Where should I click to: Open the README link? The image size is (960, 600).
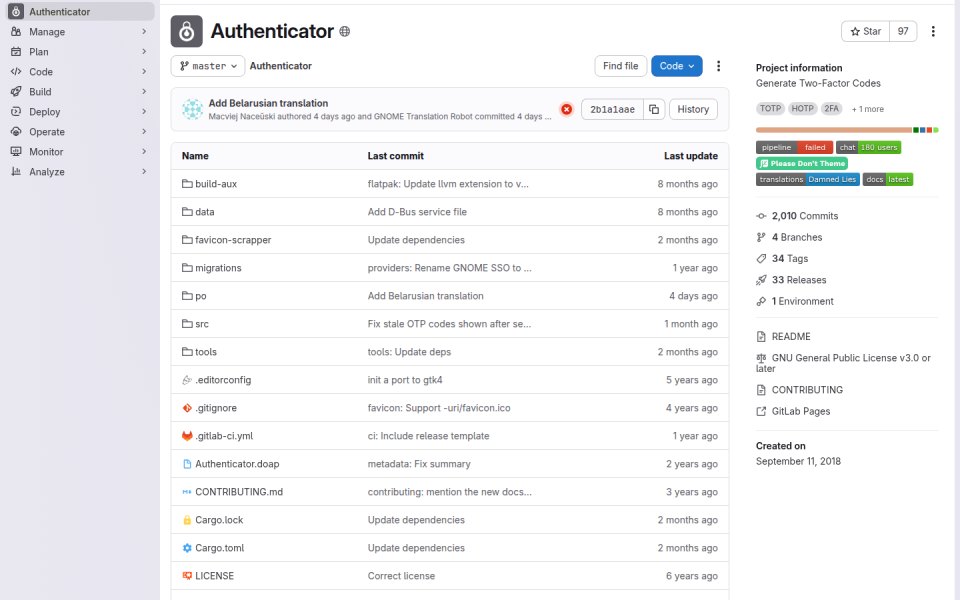(791, 337)
